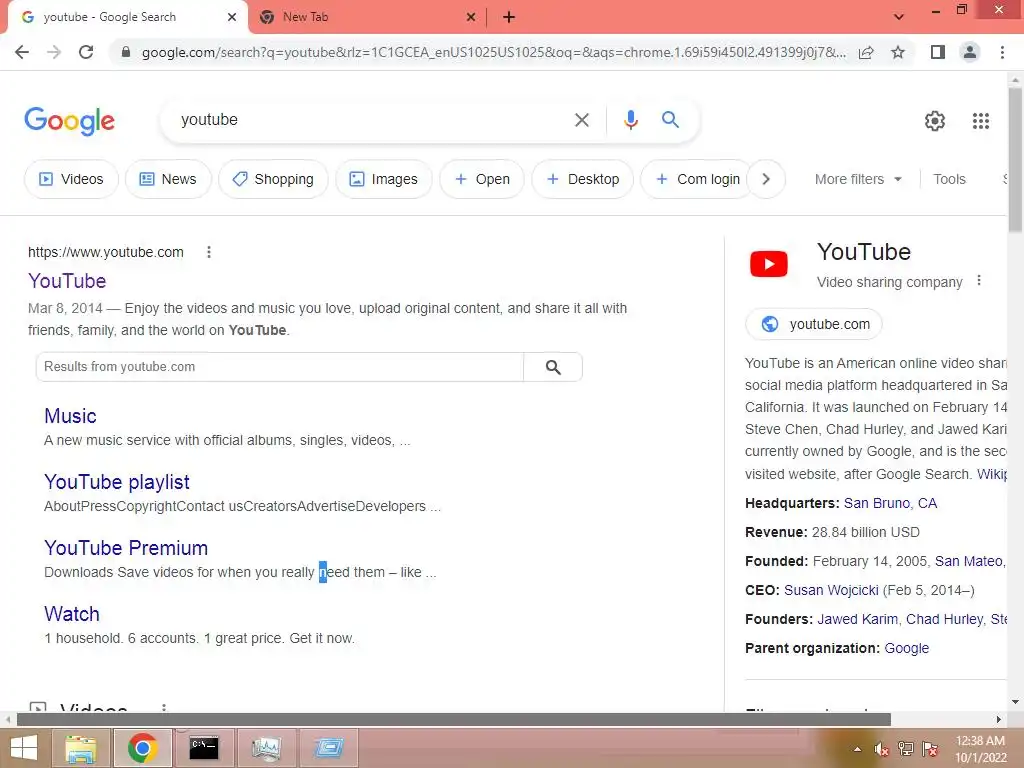
Task: Bookmark this page with the star icon
Action: 898,52
